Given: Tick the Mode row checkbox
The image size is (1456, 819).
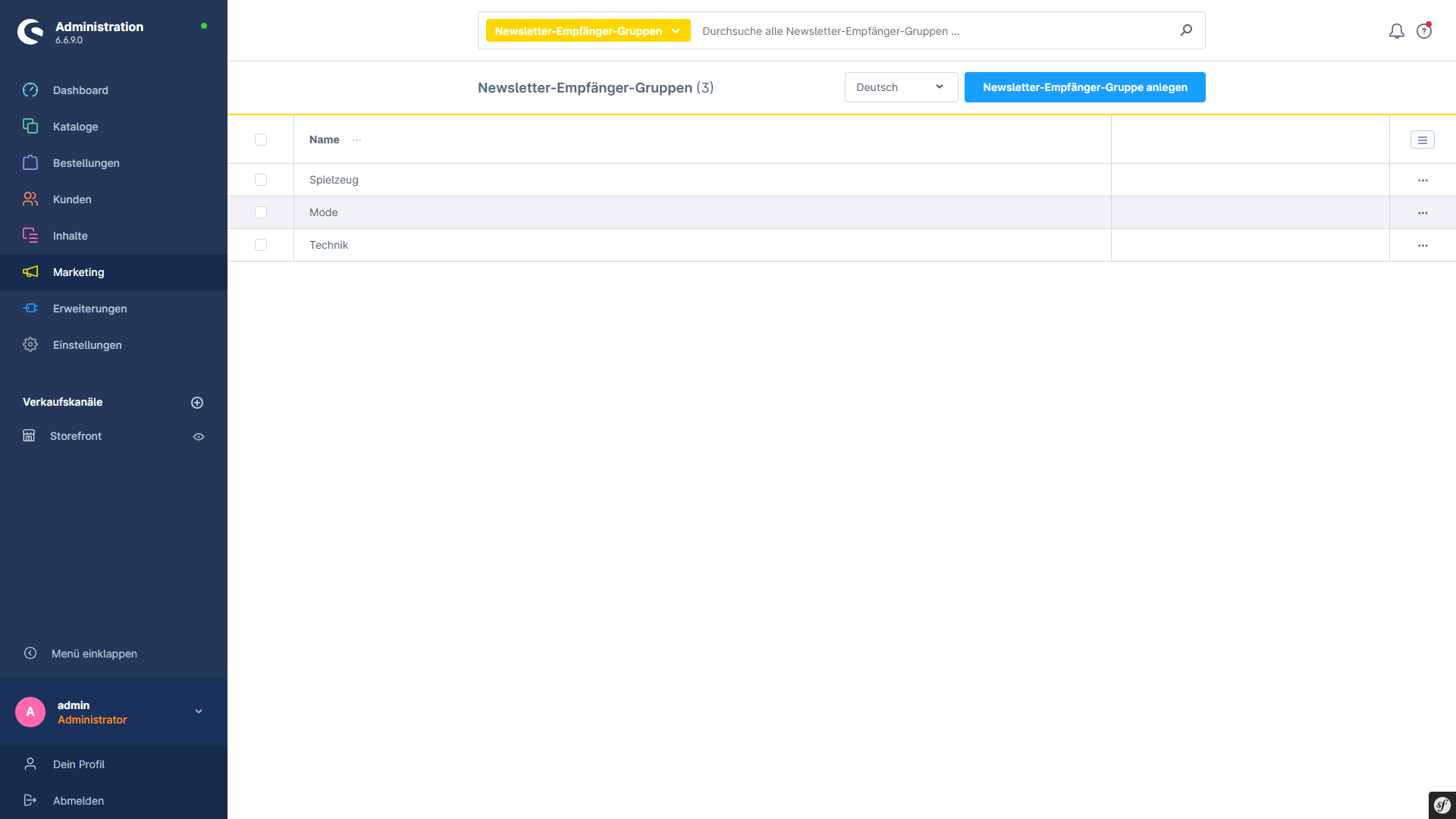Looking at the screenshot, I should pos(261,212).
